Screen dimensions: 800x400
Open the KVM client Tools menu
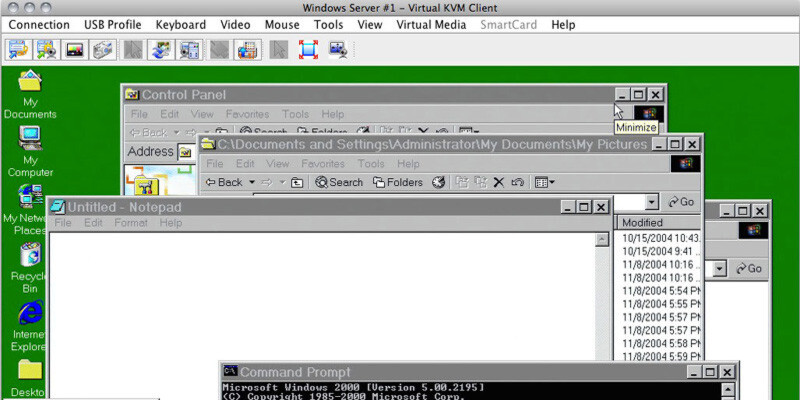click(328, 24)
